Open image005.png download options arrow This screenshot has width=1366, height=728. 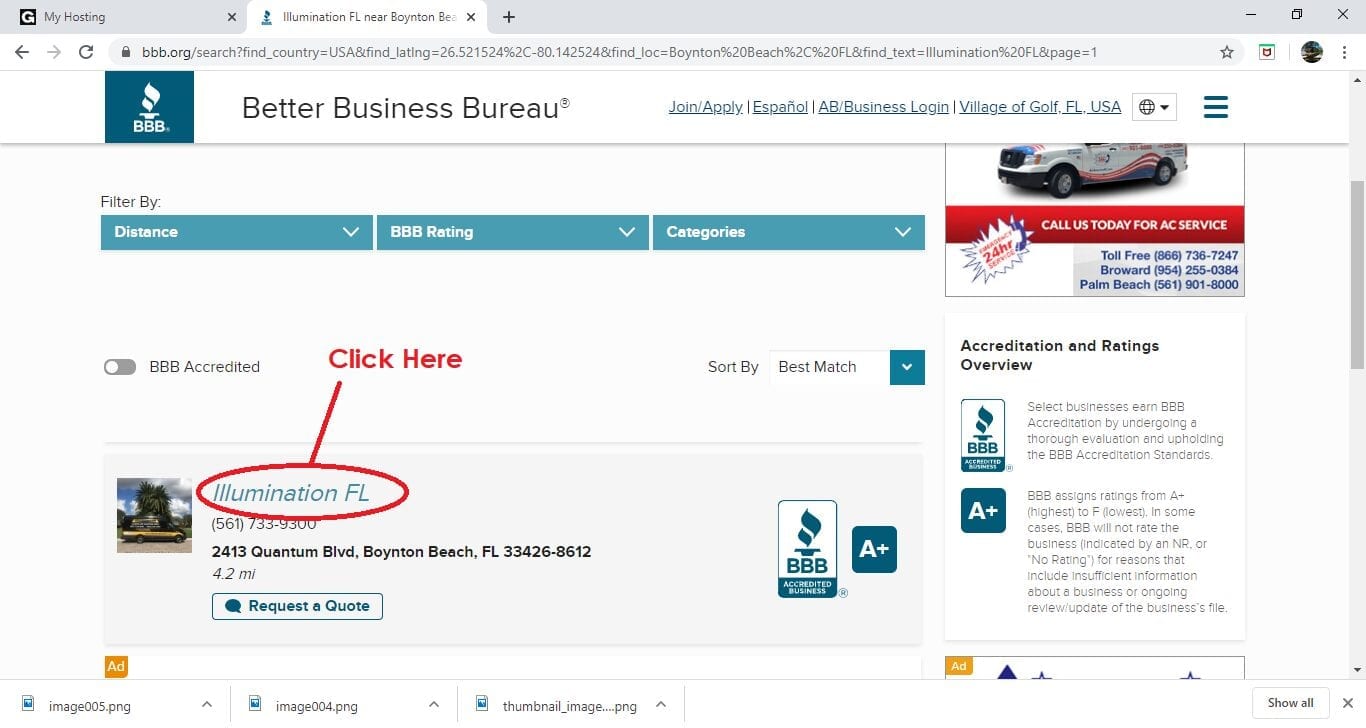(x=207, y=705)
